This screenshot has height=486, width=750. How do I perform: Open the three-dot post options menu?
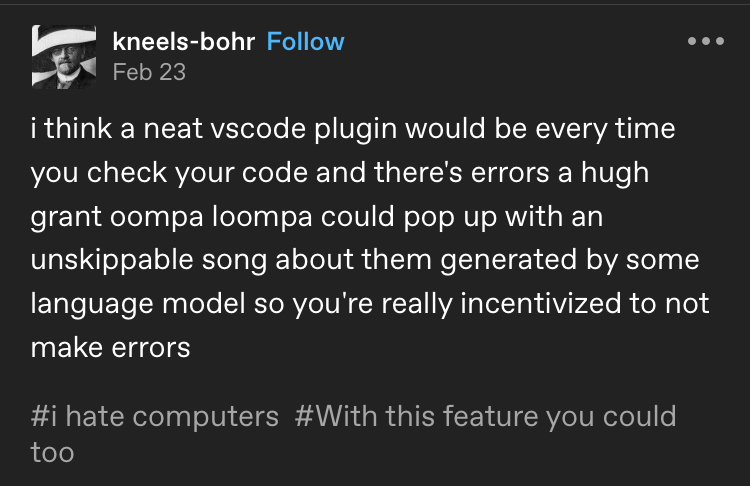pos(706,41)
